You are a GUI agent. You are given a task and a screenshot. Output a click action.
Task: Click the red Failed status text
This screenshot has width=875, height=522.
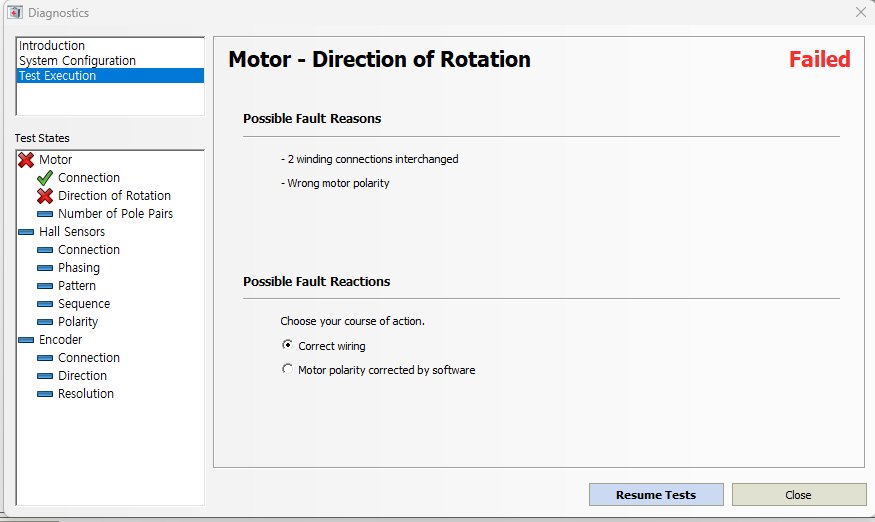(x=819, y=59)
